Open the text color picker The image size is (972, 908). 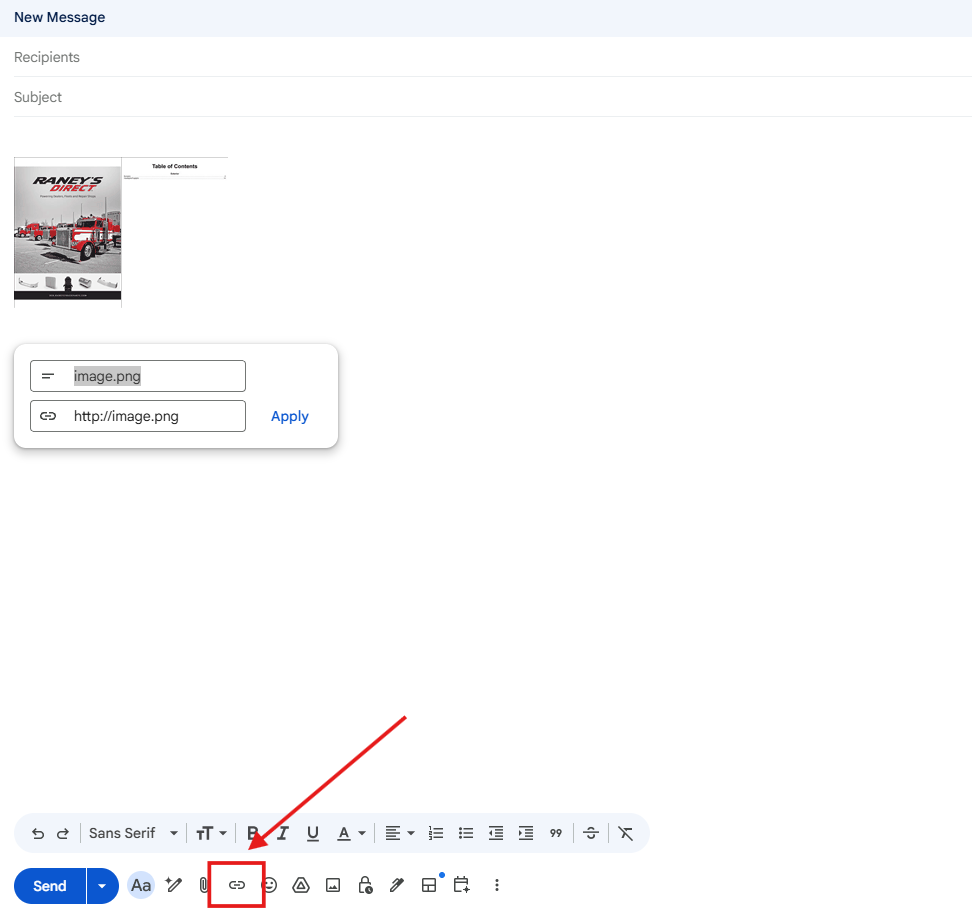click(x=350, y=833)
